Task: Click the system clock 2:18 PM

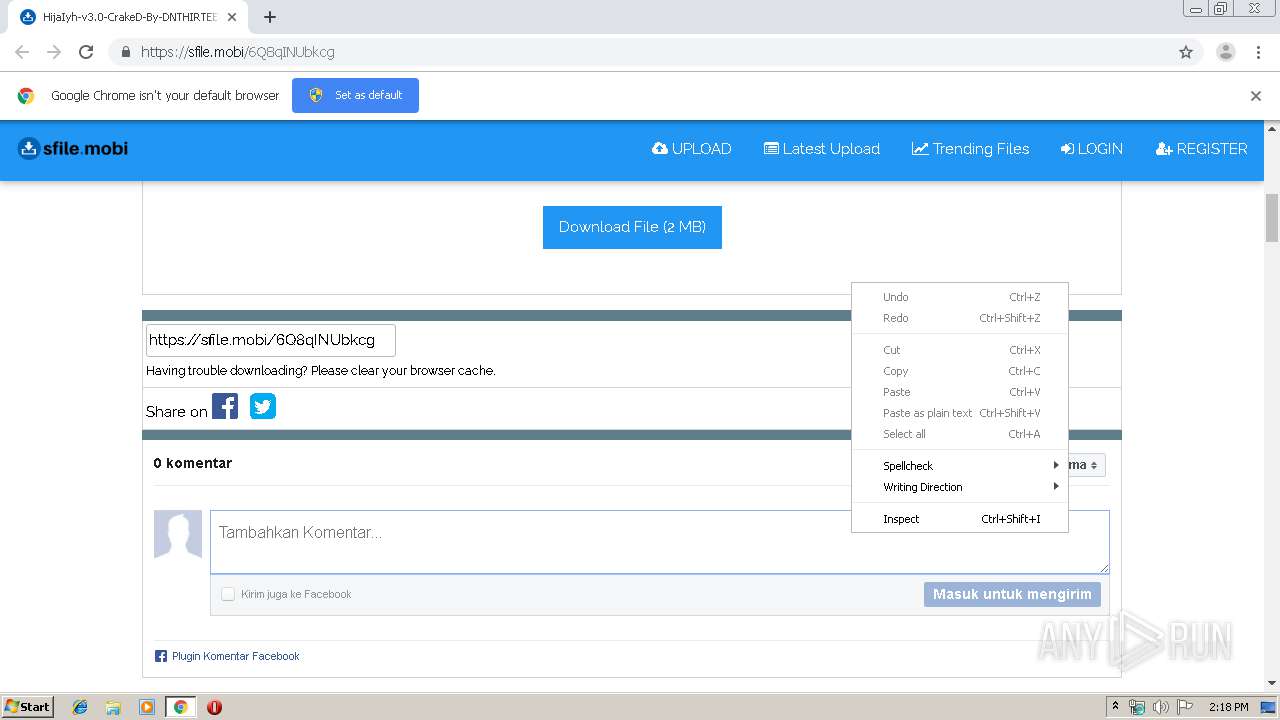Action: pos(1228,707)
